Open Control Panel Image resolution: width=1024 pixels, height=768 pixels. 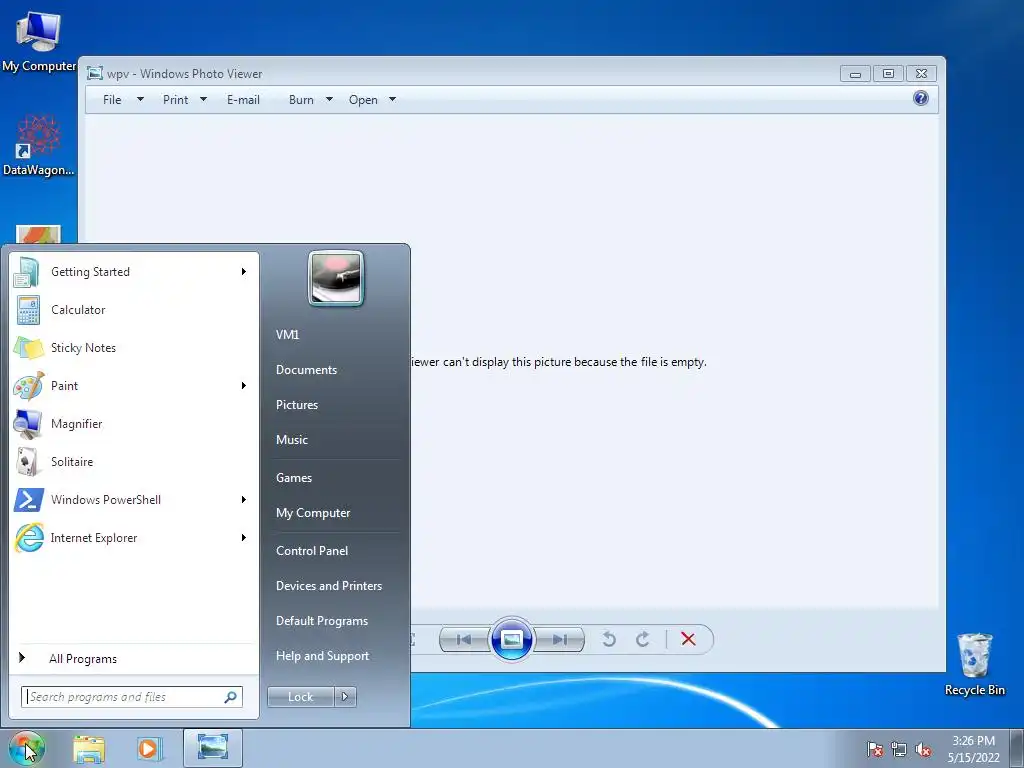coord(312,551)
